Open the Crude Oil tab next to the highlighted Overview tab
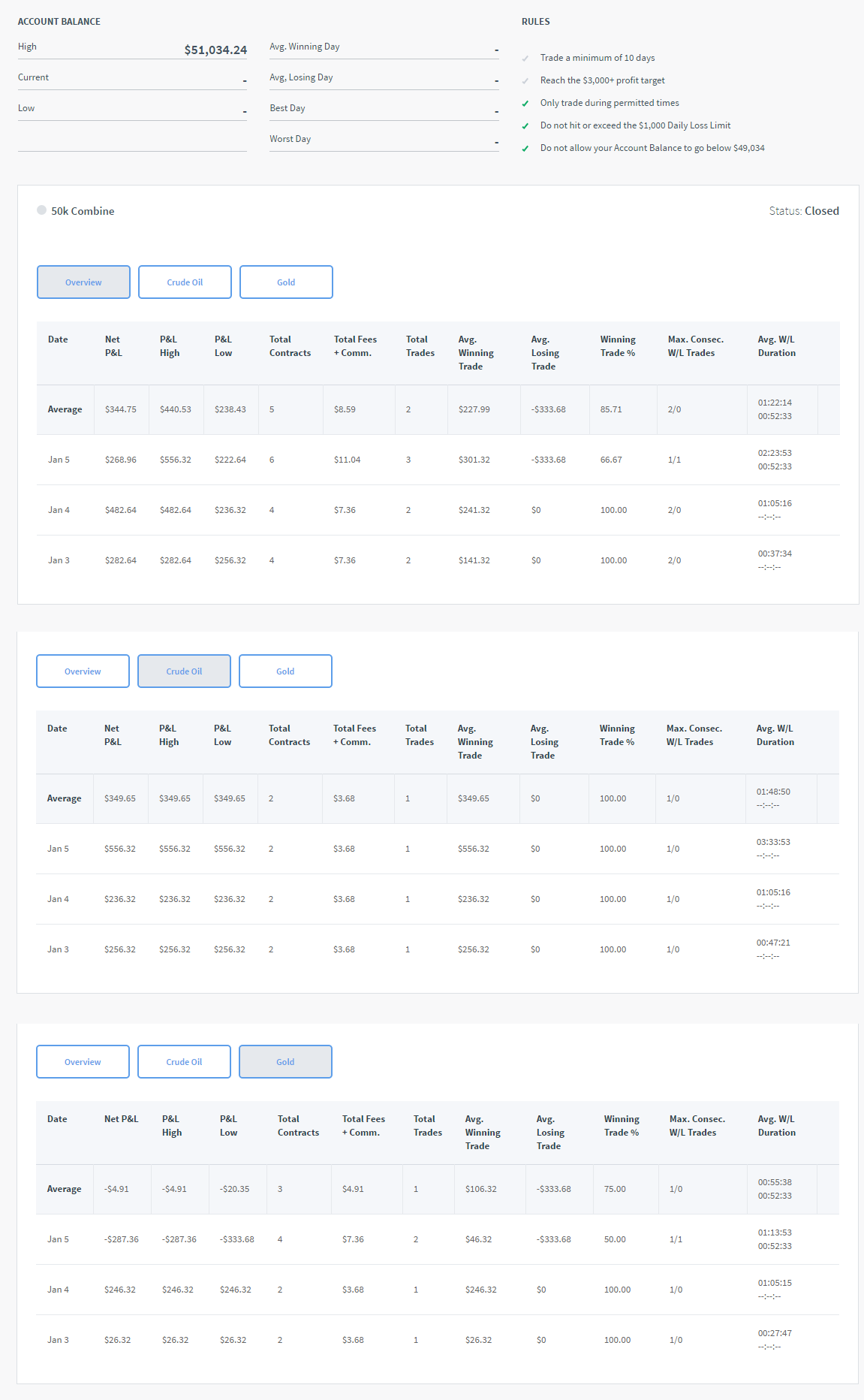Viewport: 864px width, 1400px height. coord(185,282)
